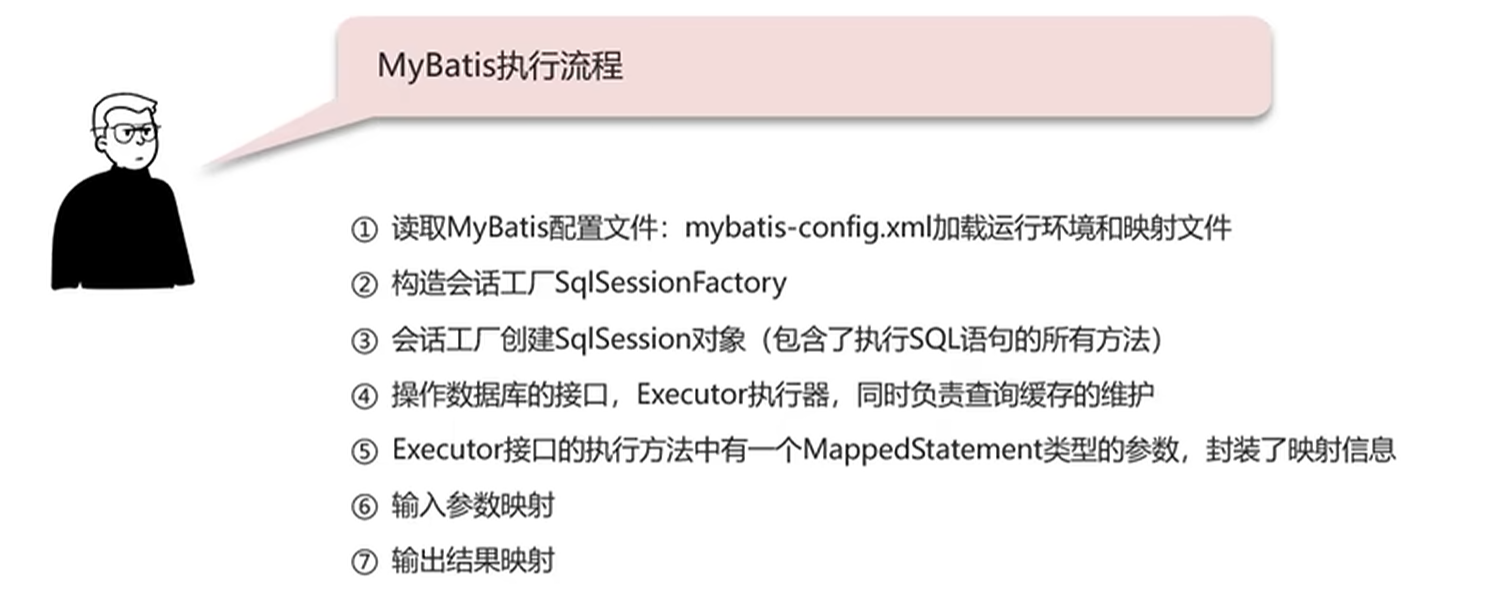Click the circled number ① marker

coord(362,229)
